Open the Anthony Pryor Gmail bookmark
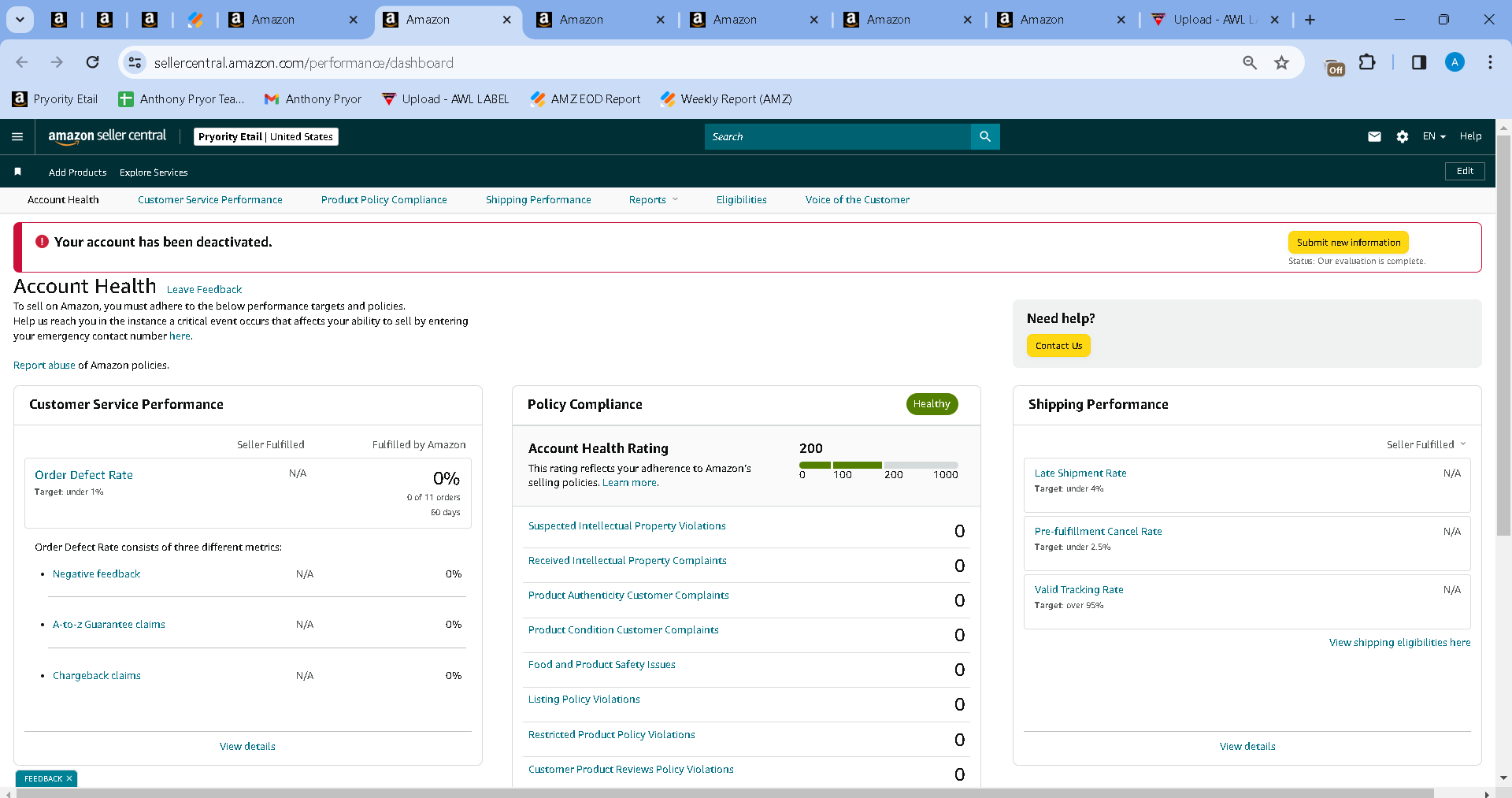 pyautogui.click(x=313, y=99)
